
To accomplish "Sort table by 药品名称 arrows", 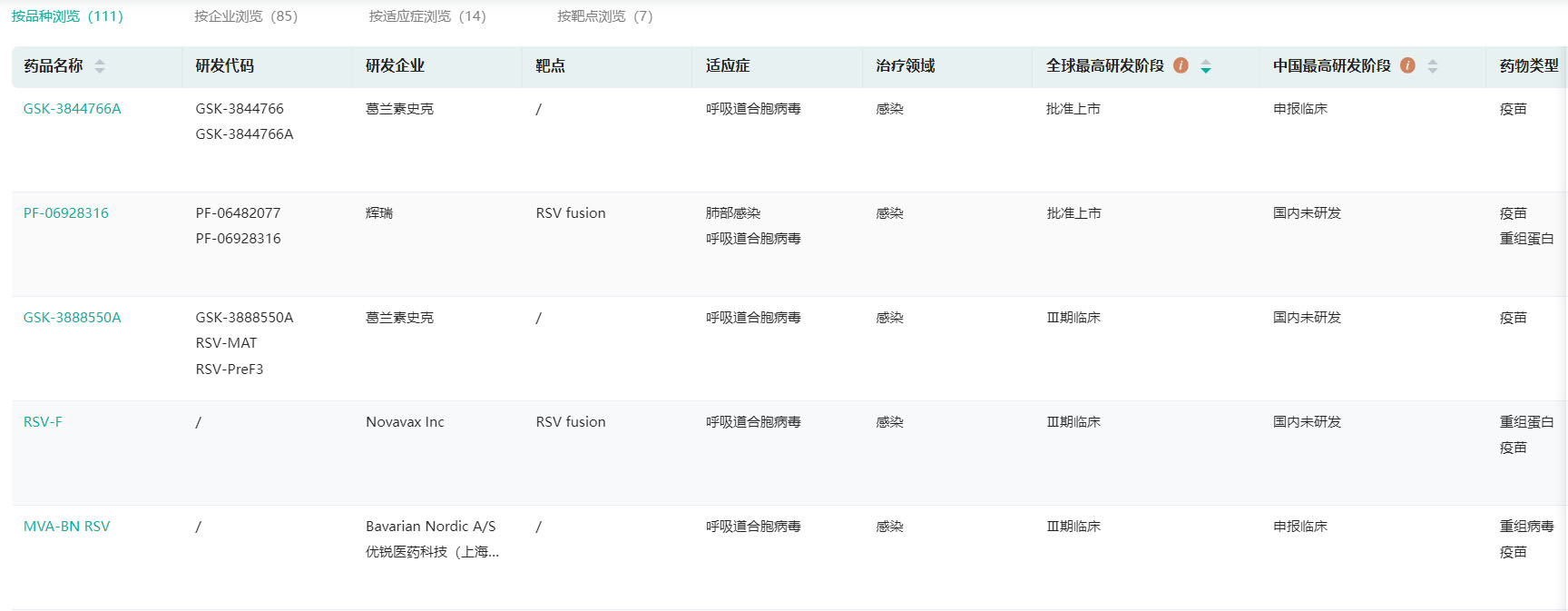I will (x=100, y=66).
